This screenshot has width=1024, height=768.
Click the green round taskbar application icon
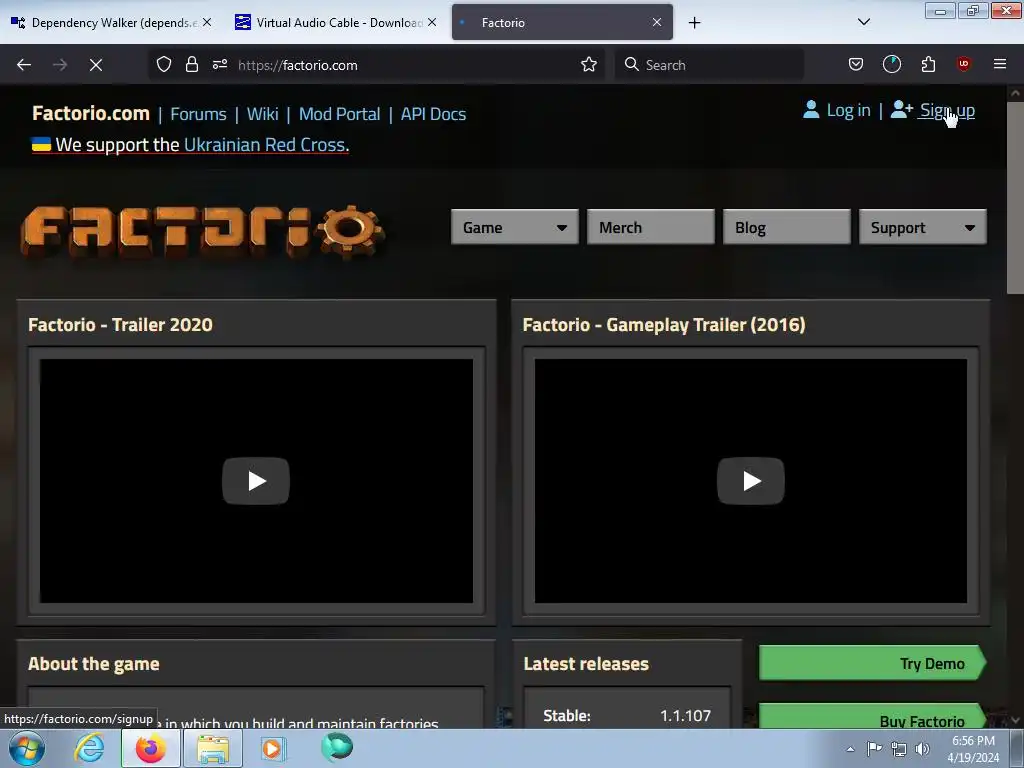click(x=337, y=747)
